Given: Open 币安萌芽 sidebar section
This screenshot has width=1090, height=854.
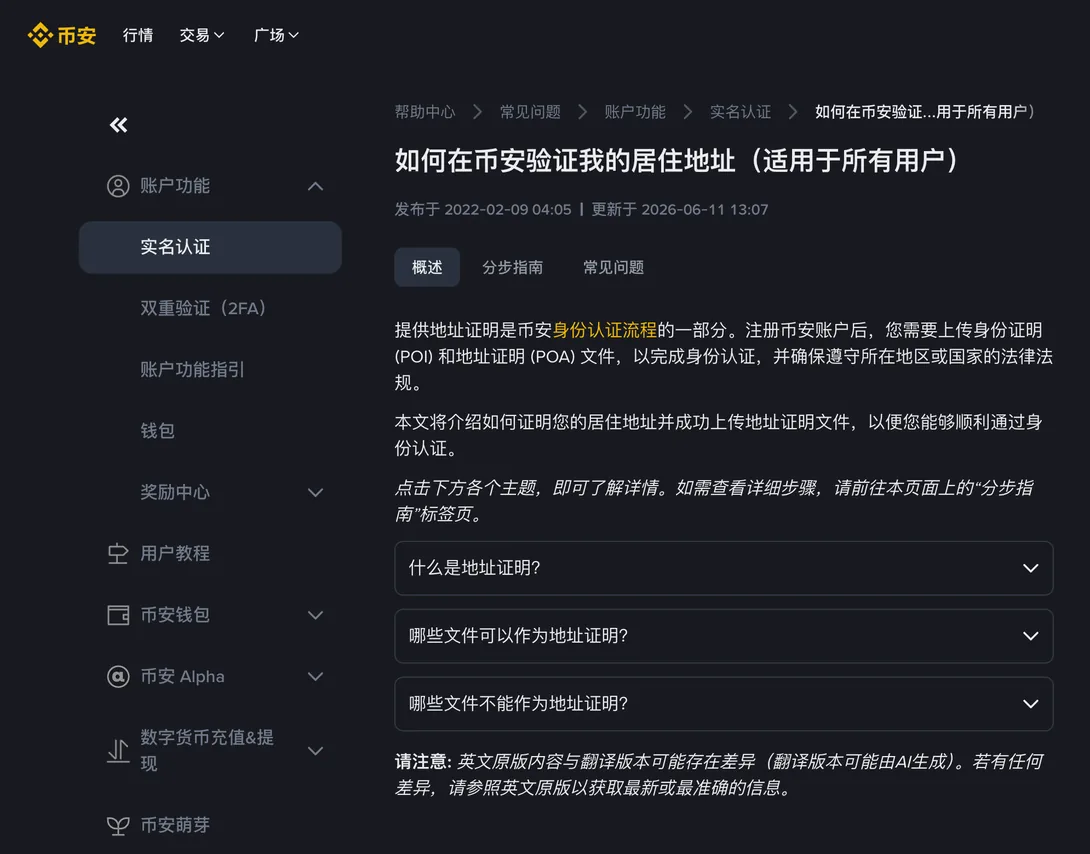Looking at the screenshot, I should tap(174, 825).
